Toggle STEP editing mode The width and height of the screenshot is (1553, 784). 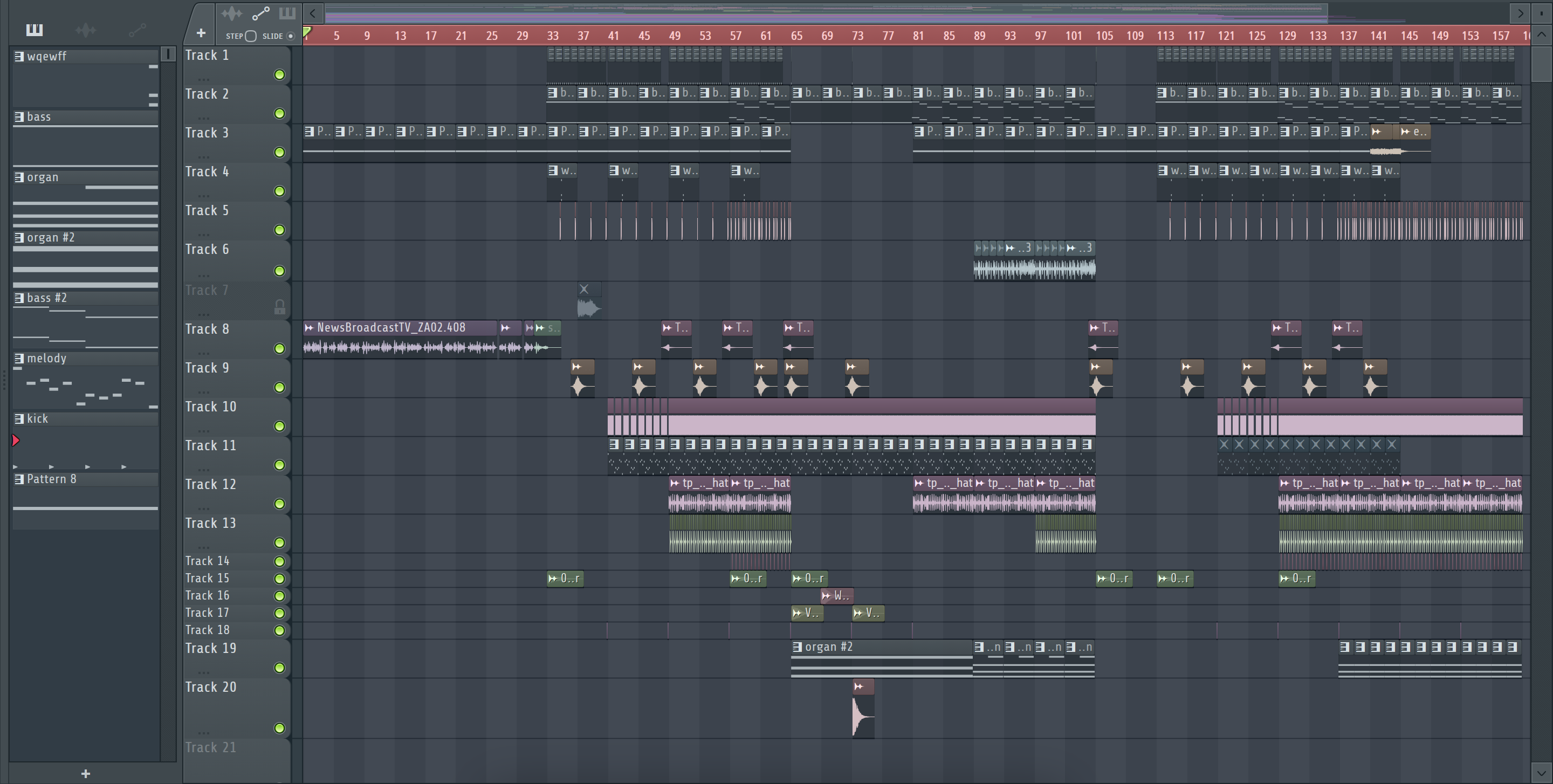click(251, 36)
